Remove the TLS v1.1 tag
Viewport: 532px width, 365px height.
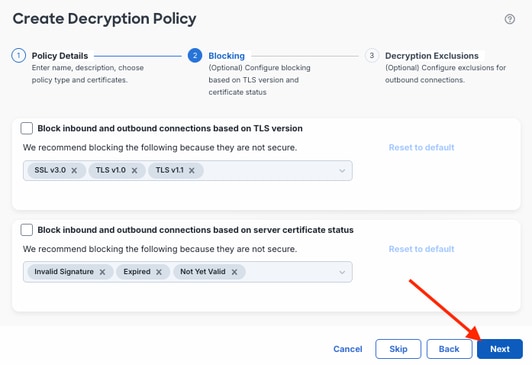pyautogui.click(x=192, y=170)
